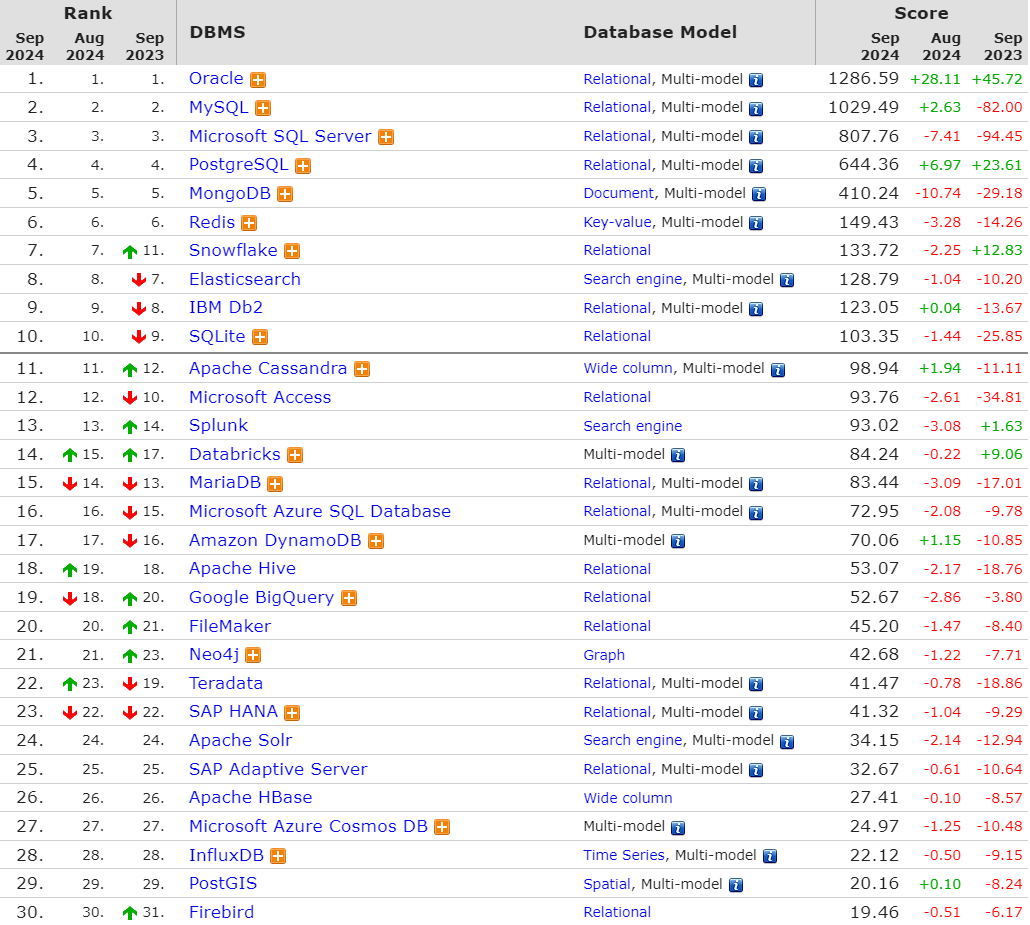Click the orange plus icon after Neo4j

pyautogui.click(x=253, y=656)
